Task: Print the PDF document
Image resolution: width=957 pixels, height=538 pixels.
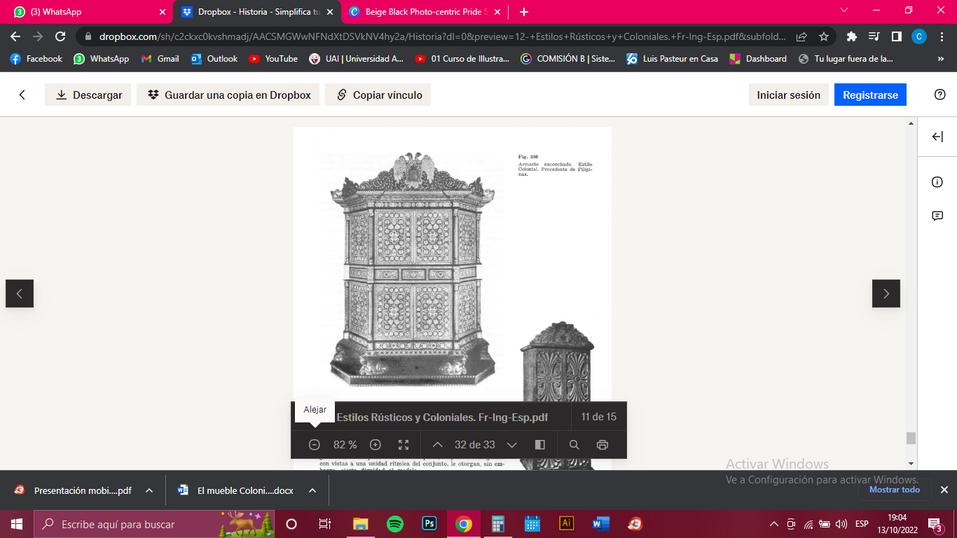Action: pyautogui.click(x=602, y=445)
